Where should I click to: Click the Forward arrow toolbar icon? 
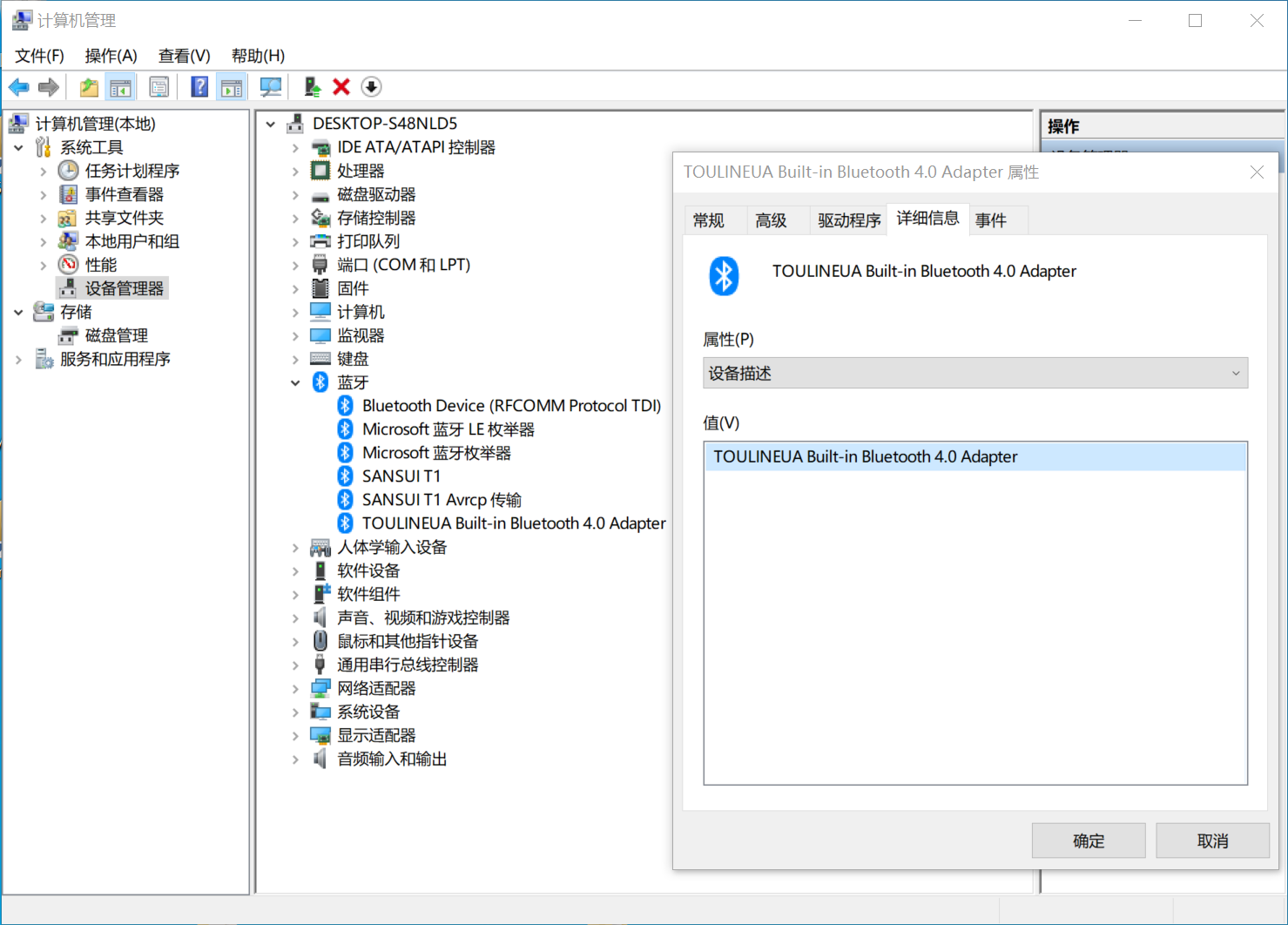[49, 87]
